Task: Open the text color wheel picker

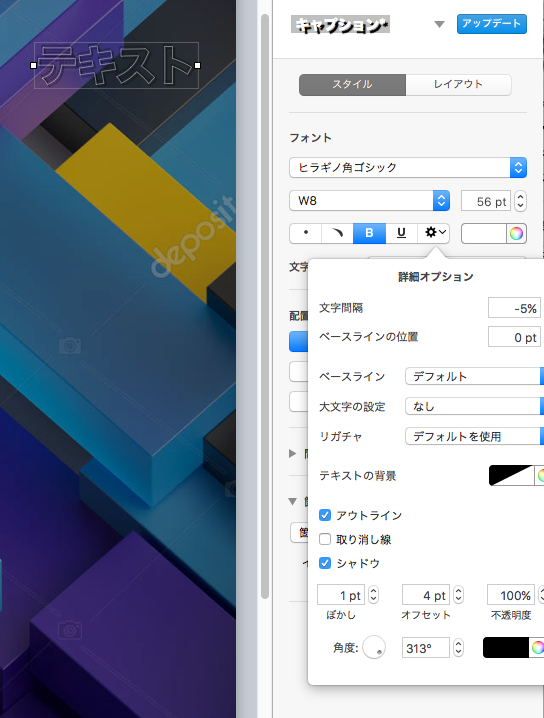Action: tap(516, 234)
